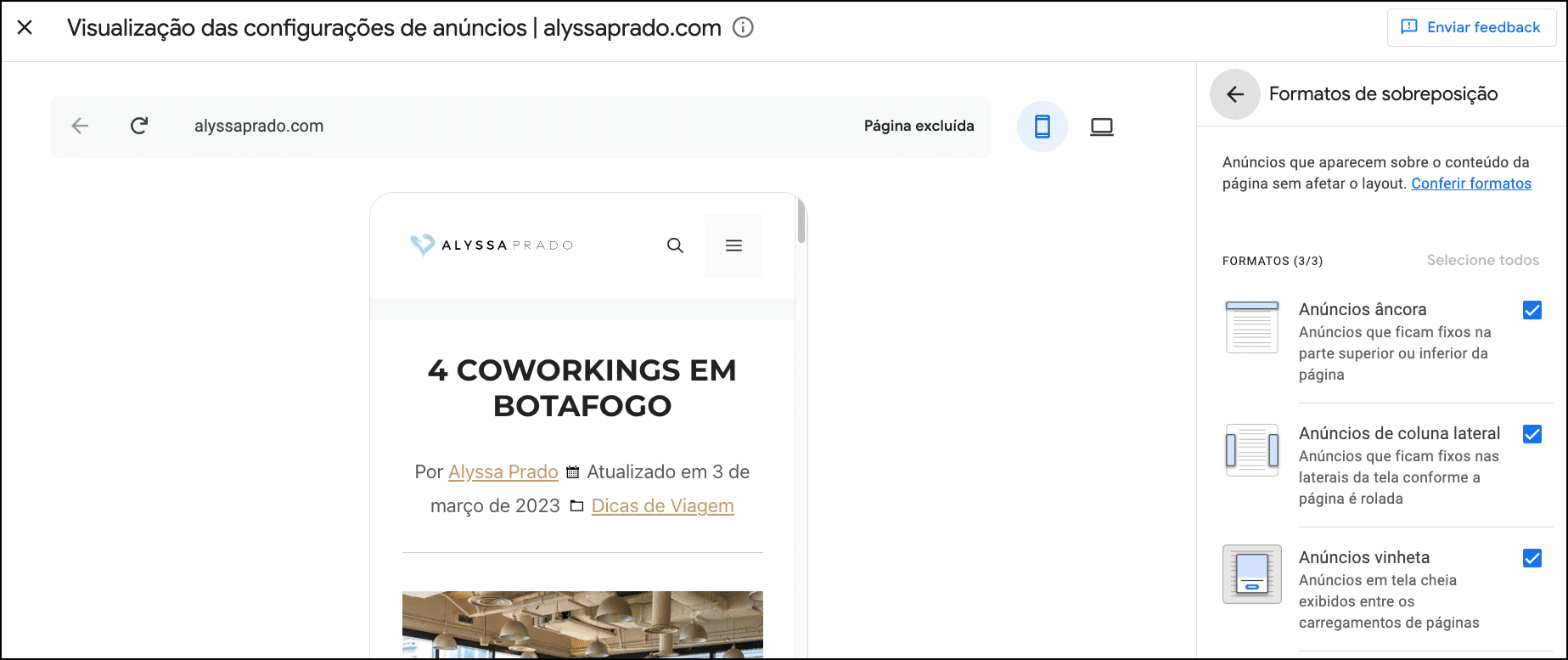Image resolution: width=1568 pixels, height=660 pixels.
Task: Uncheck the Anúncios de coluna lateral checkbox
Action: point(1532,434)
